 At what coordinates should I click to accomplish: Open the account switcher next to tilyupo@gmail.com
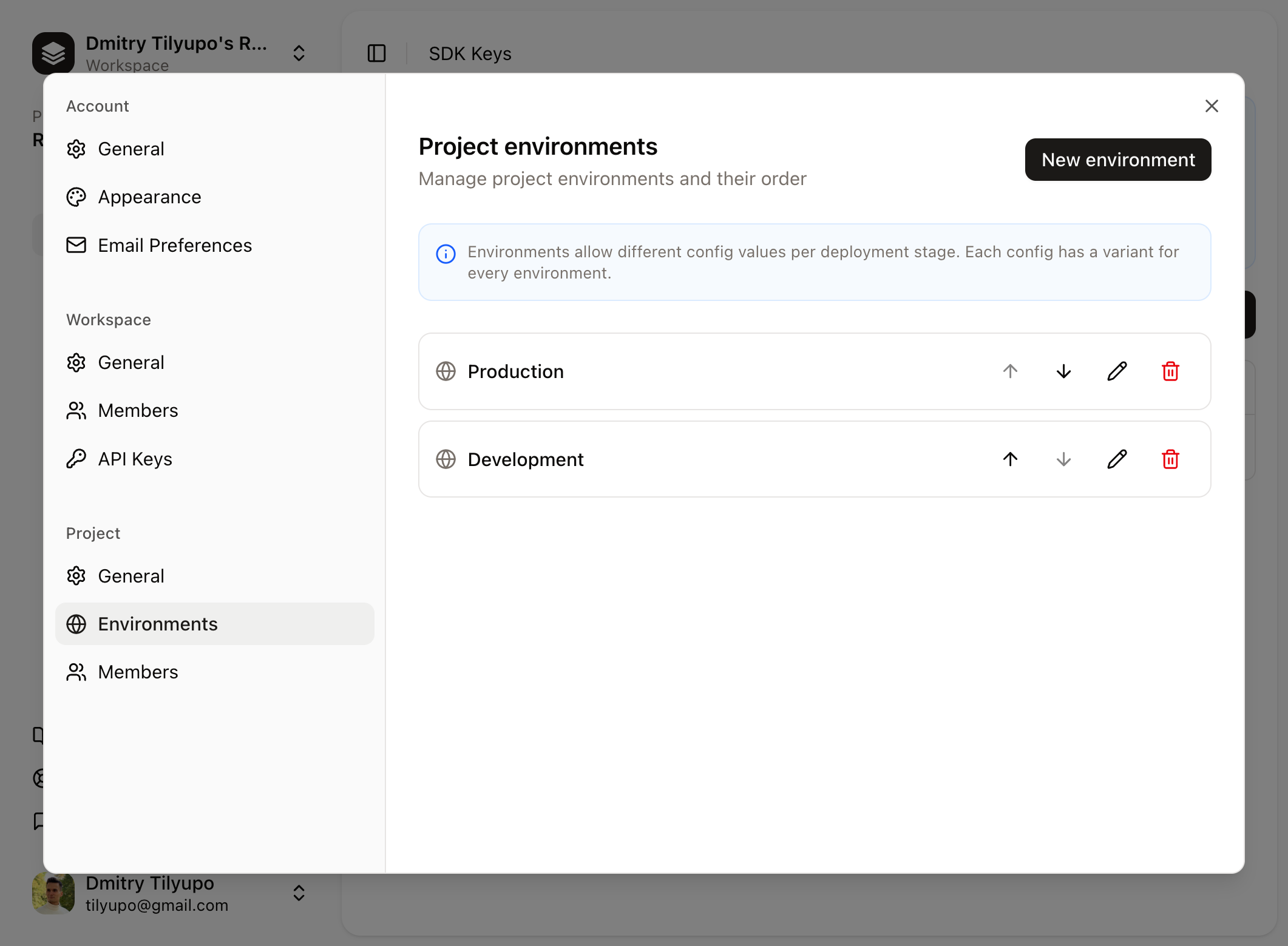point(299,893)
